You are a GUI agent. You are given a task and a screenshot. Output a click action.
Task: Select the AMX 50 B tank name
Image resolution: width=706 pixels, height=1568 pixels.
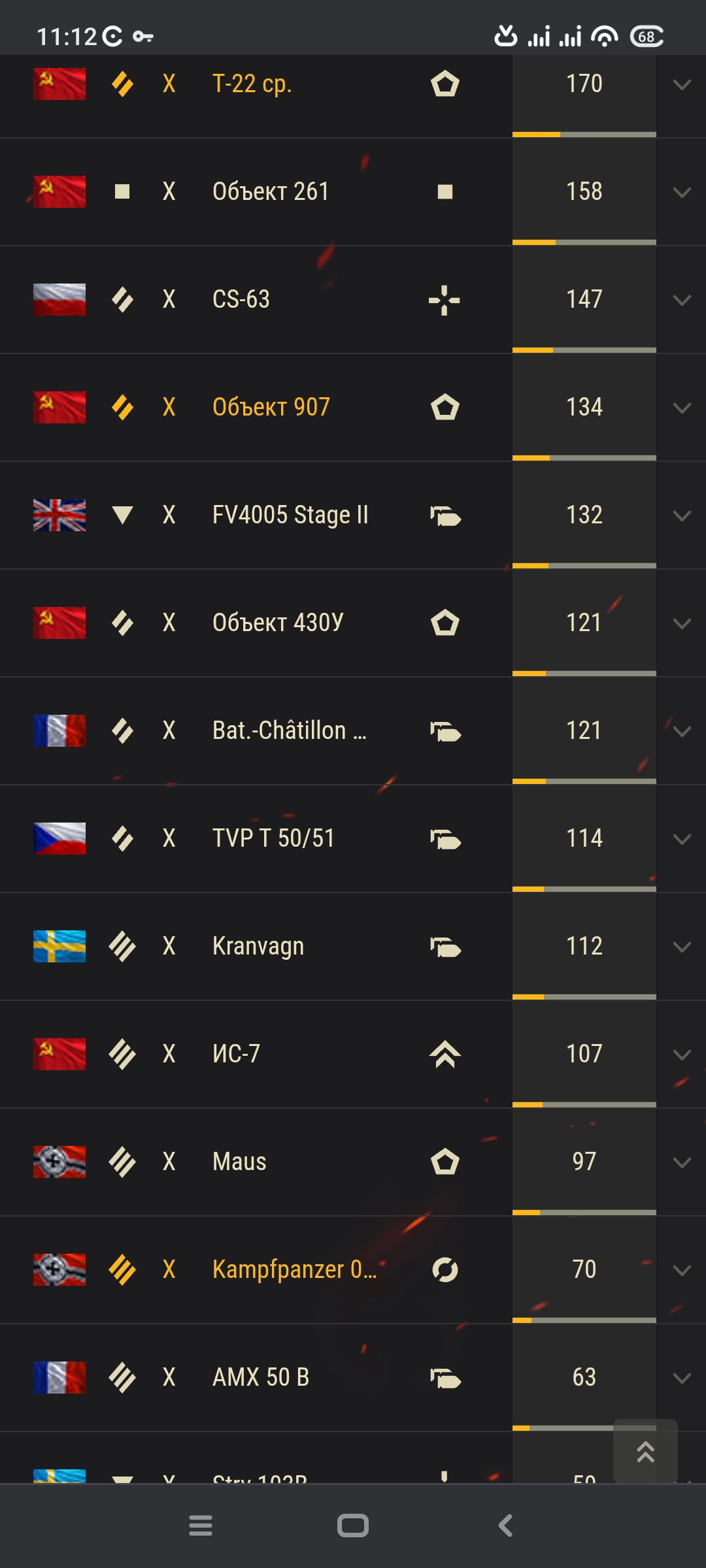pyautogui.click(x=261, y=1377)
